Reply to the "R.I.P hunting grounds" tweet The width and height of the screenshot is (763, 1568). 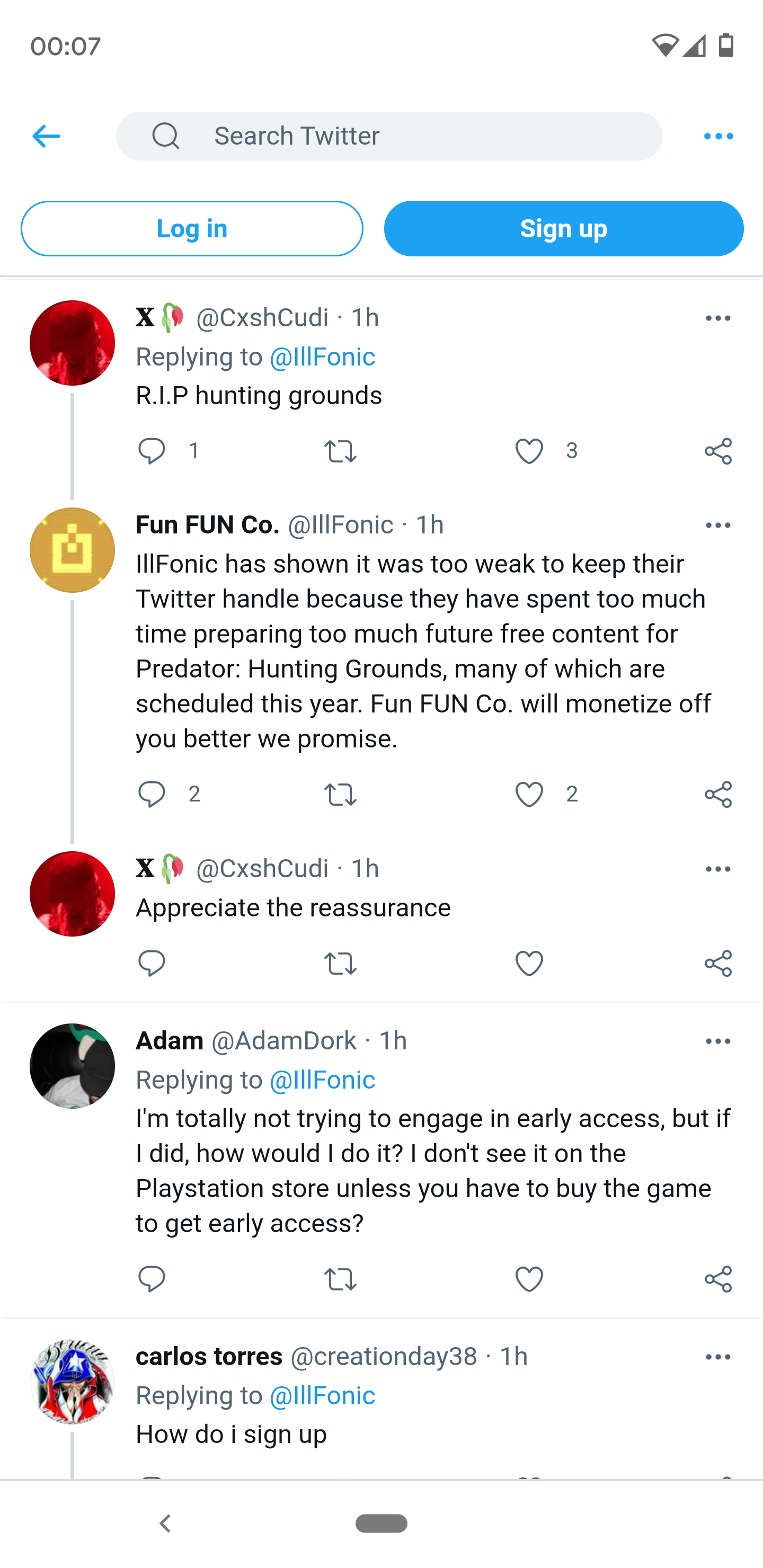(152, 451)
